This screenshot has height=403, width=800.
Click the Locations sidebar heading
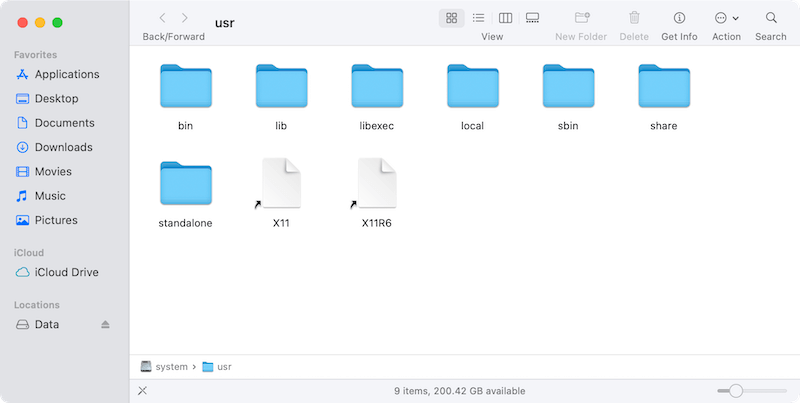pos(37,305)
